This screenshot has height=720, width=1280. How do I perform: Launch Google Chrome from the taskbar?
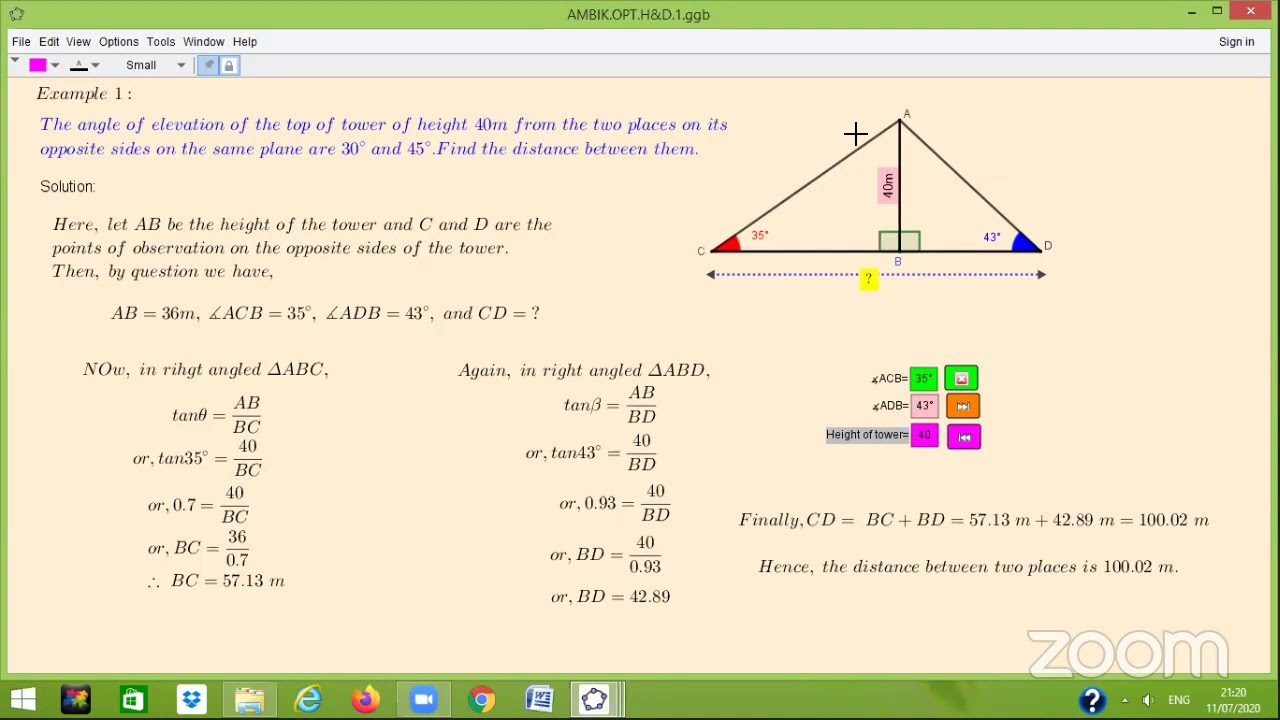482,699
